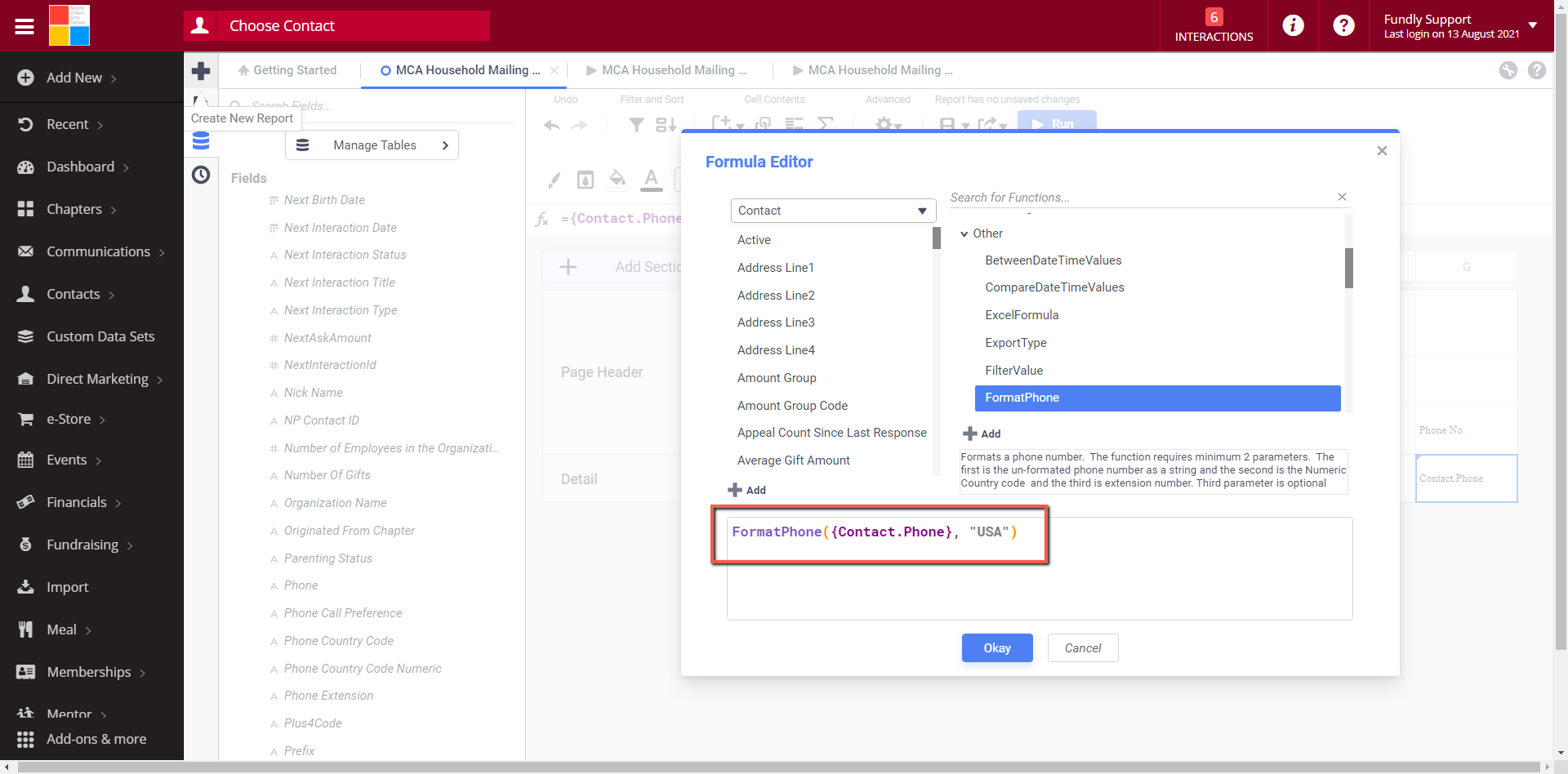Expand the Memberships sidebar menu
Viewport: 1568px width, 774px height.
(91, 672)
